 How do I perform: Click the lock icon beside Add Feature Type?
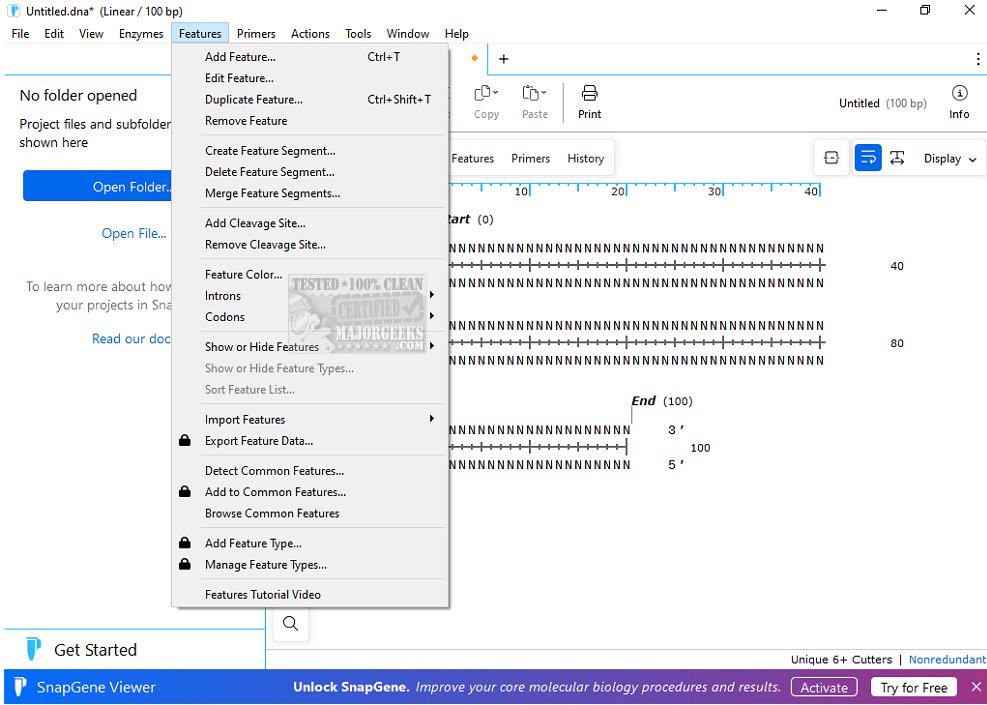pyautogui.click(x=184, y=542)
